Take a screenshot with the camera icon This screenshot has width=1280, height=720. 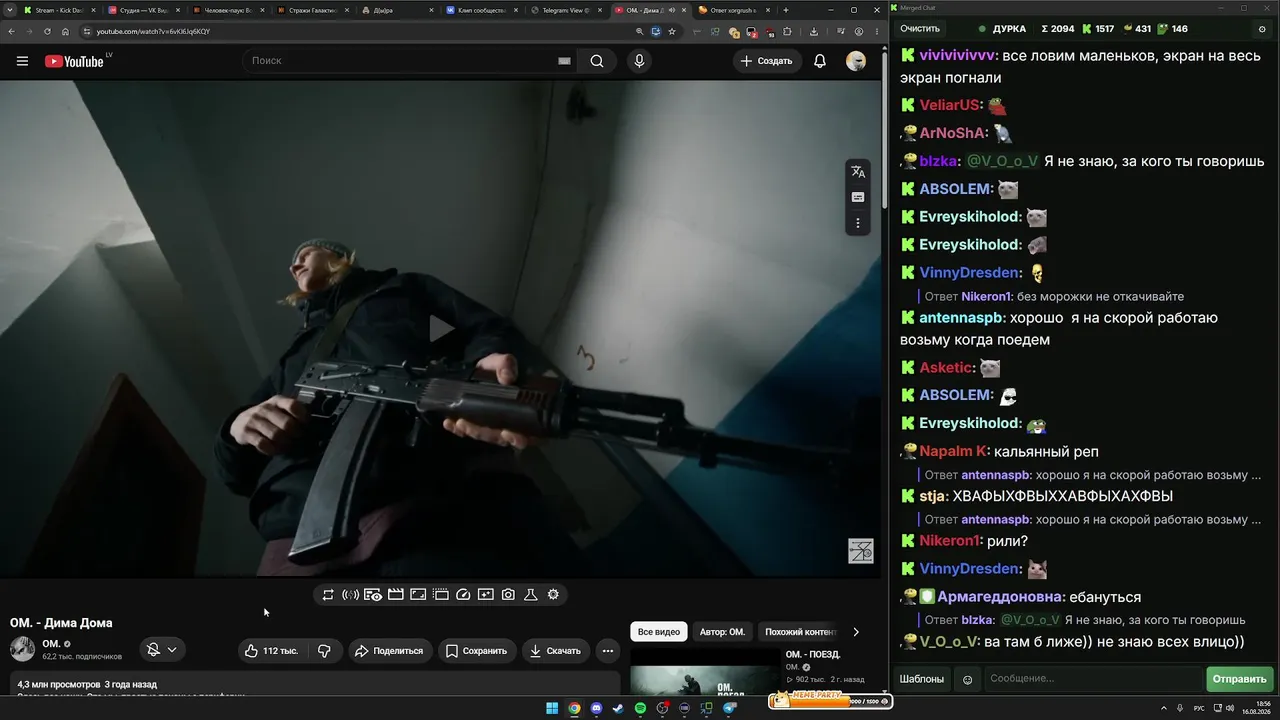tap(508, 595)
